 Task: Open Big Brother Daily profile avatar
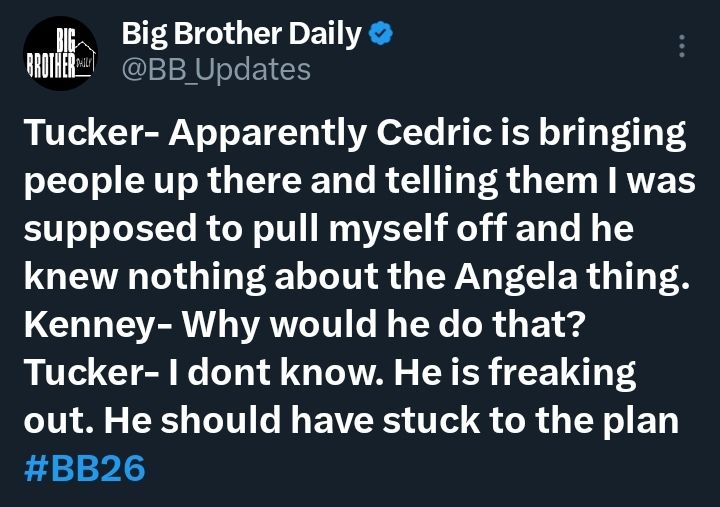pos(60,53)
